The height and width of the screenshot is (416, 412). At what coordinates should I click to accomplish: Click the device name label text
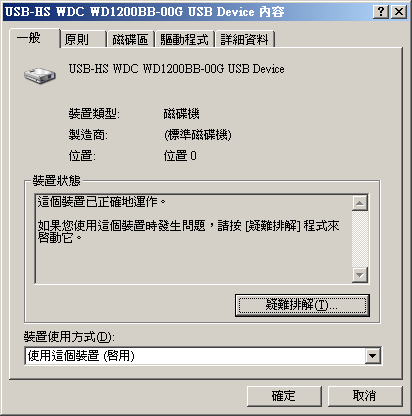coord(176,69)
